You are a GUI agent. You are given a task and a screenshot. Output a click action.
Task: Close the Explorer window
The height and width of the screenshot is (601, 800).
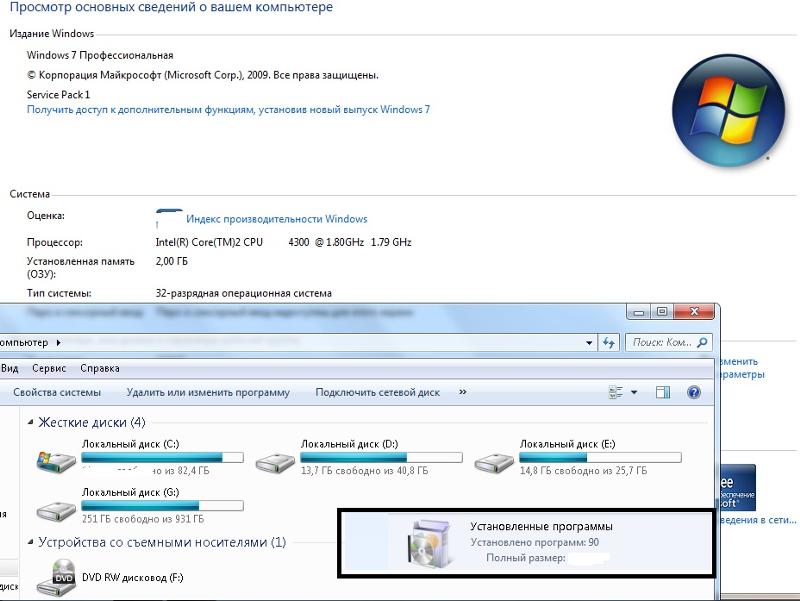click(x=694, y=312)
